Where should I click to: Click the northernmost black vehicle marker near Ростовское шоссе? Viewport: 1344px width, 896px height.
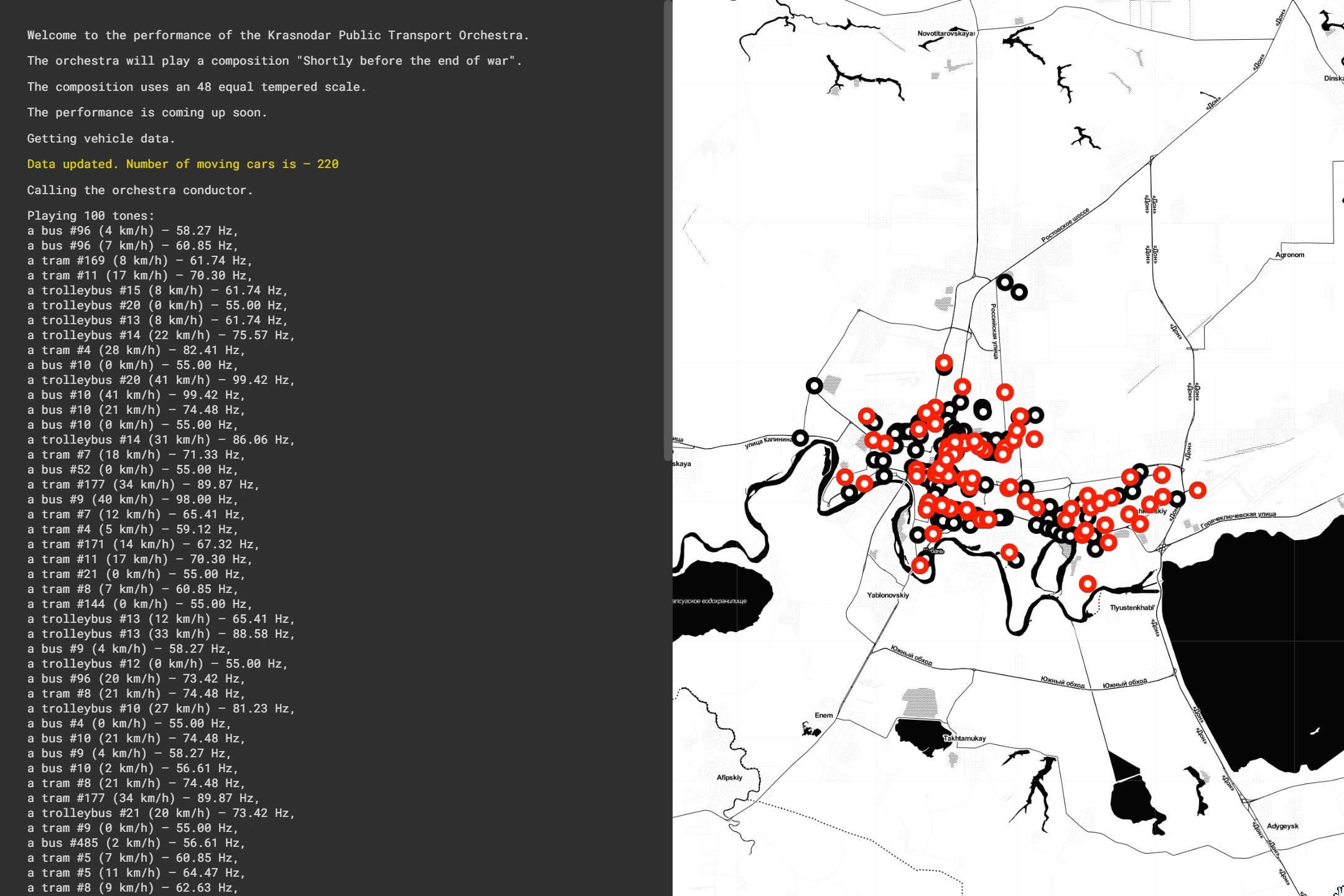[1005, 282]
